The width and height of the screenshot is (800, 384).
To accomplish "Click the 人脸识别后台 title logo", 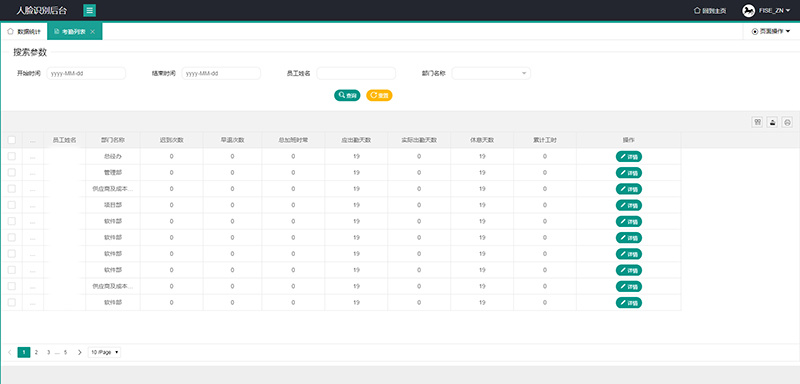I will 41,11.
